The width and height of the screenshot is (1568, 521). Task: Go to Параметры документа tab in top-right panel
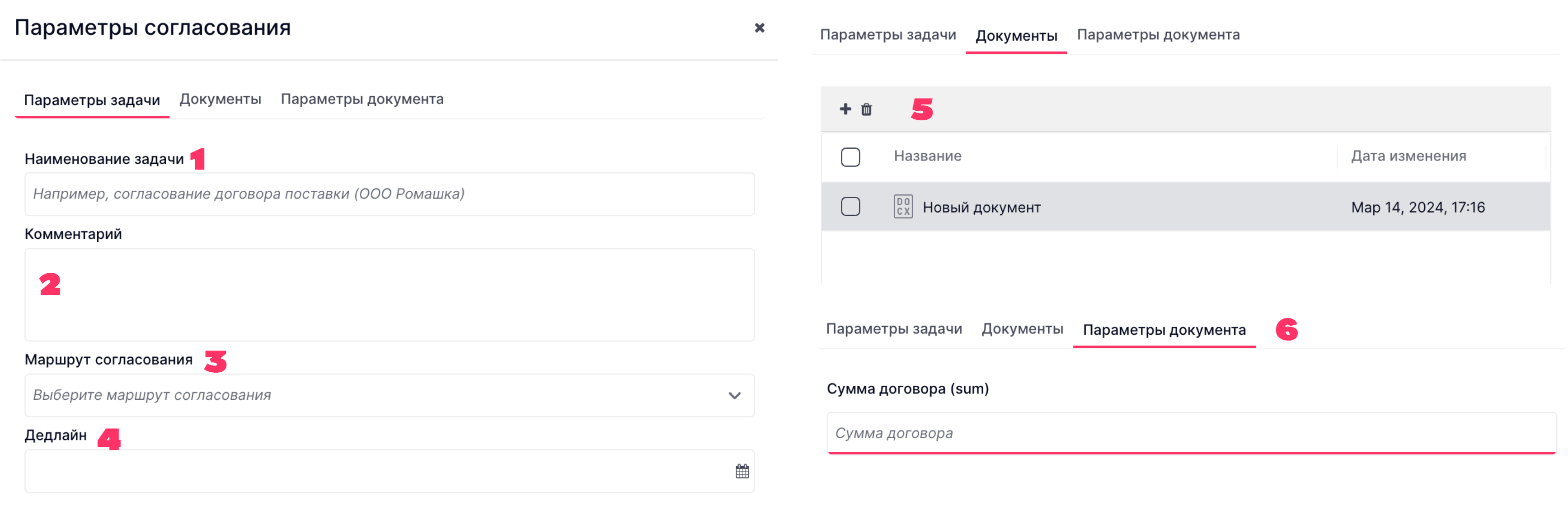[x=1158, y=35]
